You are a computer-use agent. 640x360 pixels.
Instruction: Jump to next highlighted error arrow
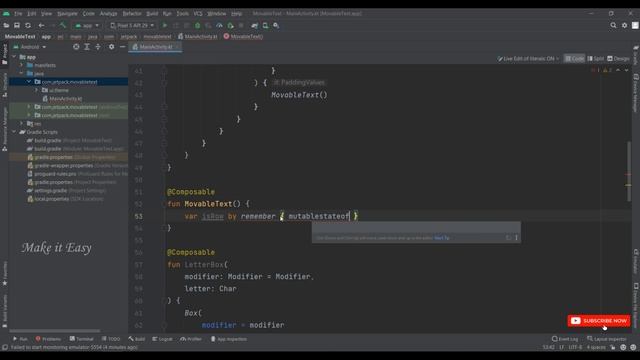(626, 70)
